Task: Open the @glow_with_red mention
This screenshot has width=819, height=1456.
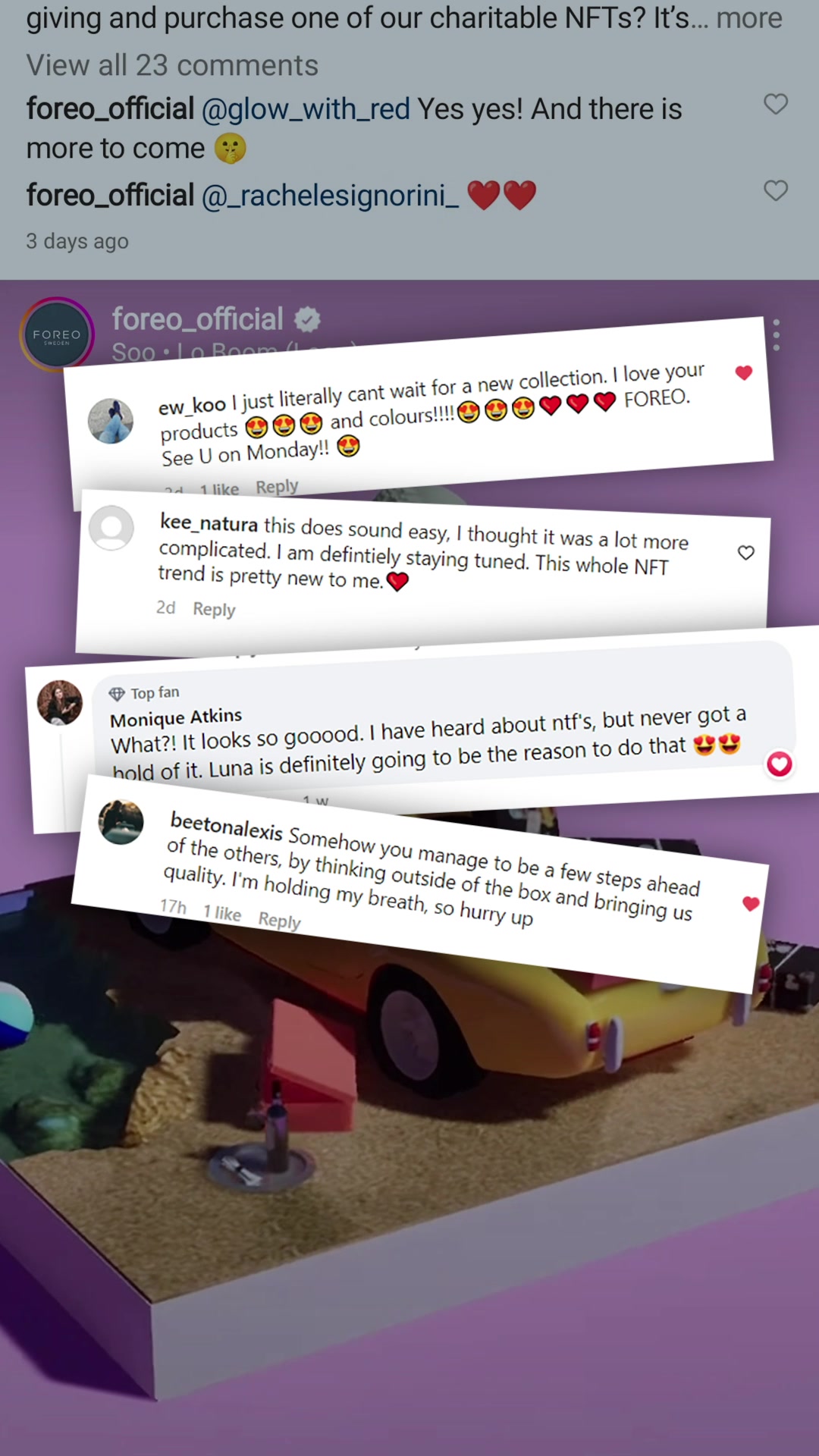Action: click(306, 109)
